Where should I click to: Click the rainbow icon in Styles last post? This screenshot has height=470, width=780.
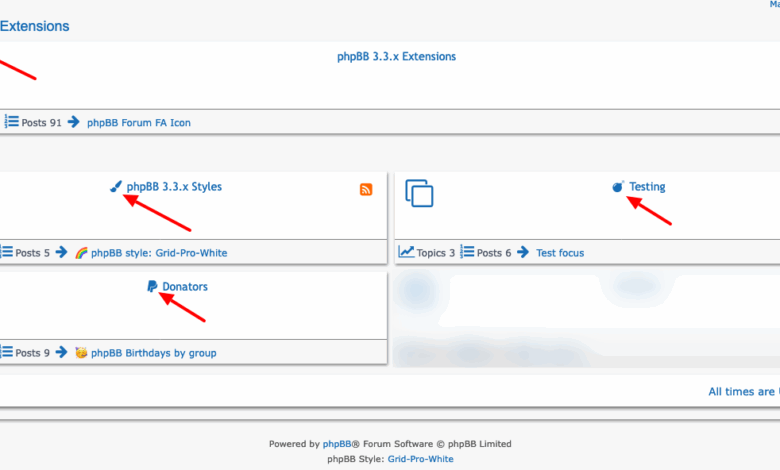(x=82, y=253)
